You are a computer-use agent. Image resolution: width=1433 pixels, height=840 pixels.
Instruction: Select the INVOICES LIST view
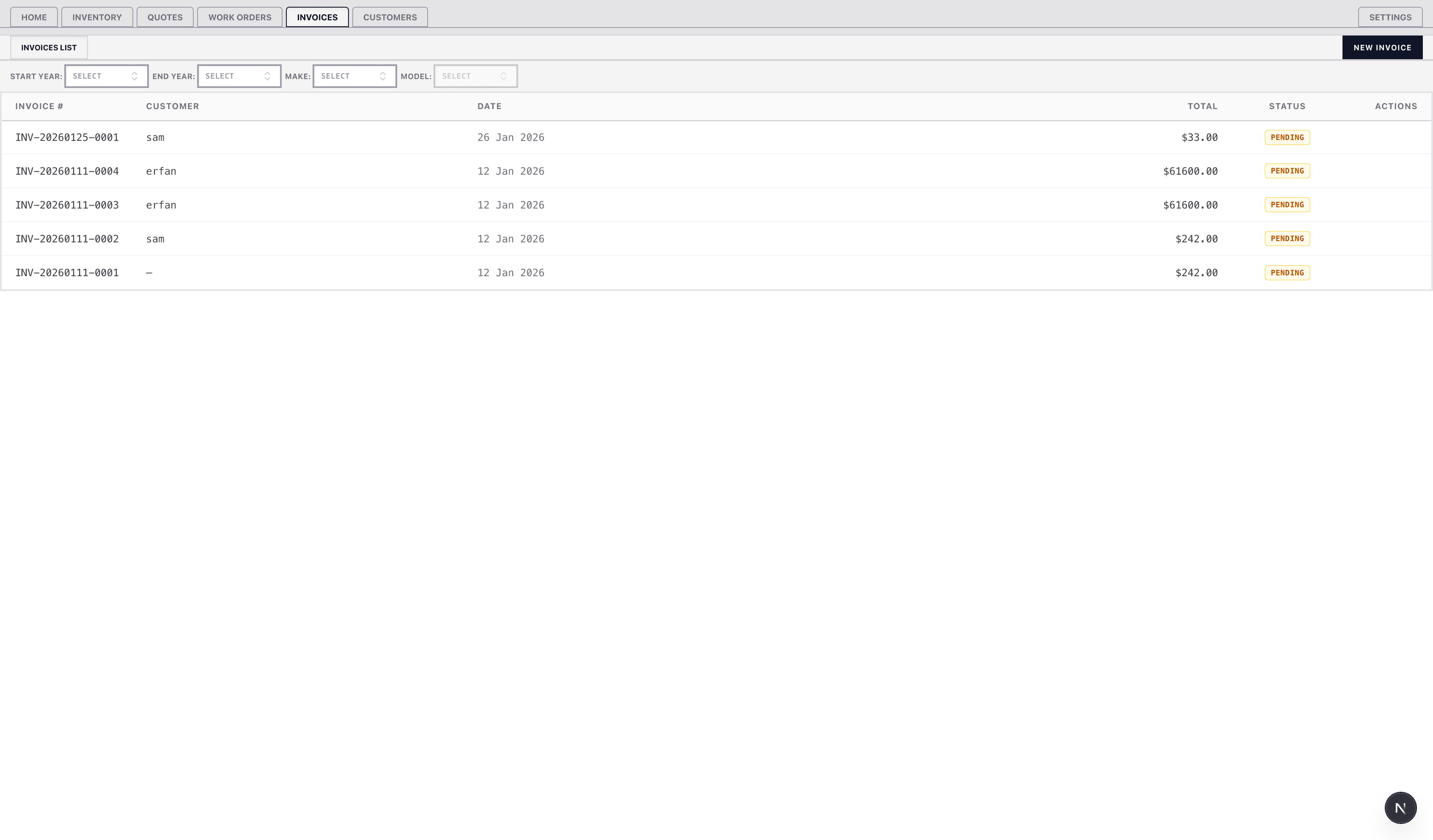48,47
